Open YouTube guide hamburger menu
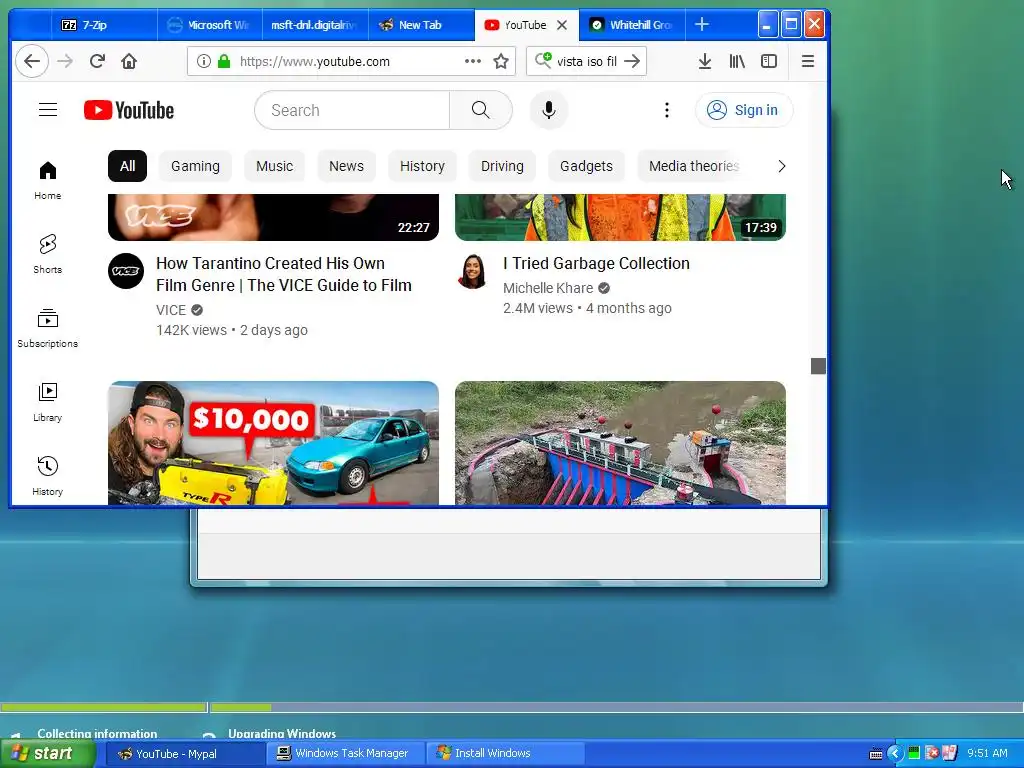The image size is (1024, 768). (x=48, y=110)
